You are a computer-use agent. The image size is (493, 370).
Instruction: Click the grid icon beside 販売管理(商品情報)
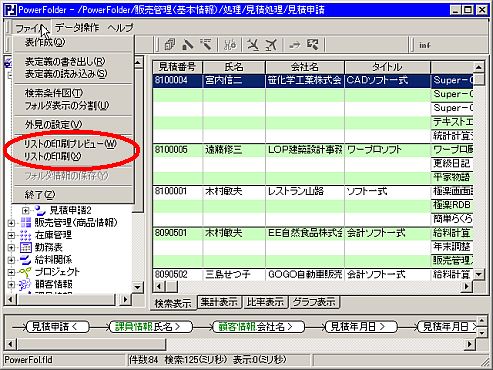point(26,222)
